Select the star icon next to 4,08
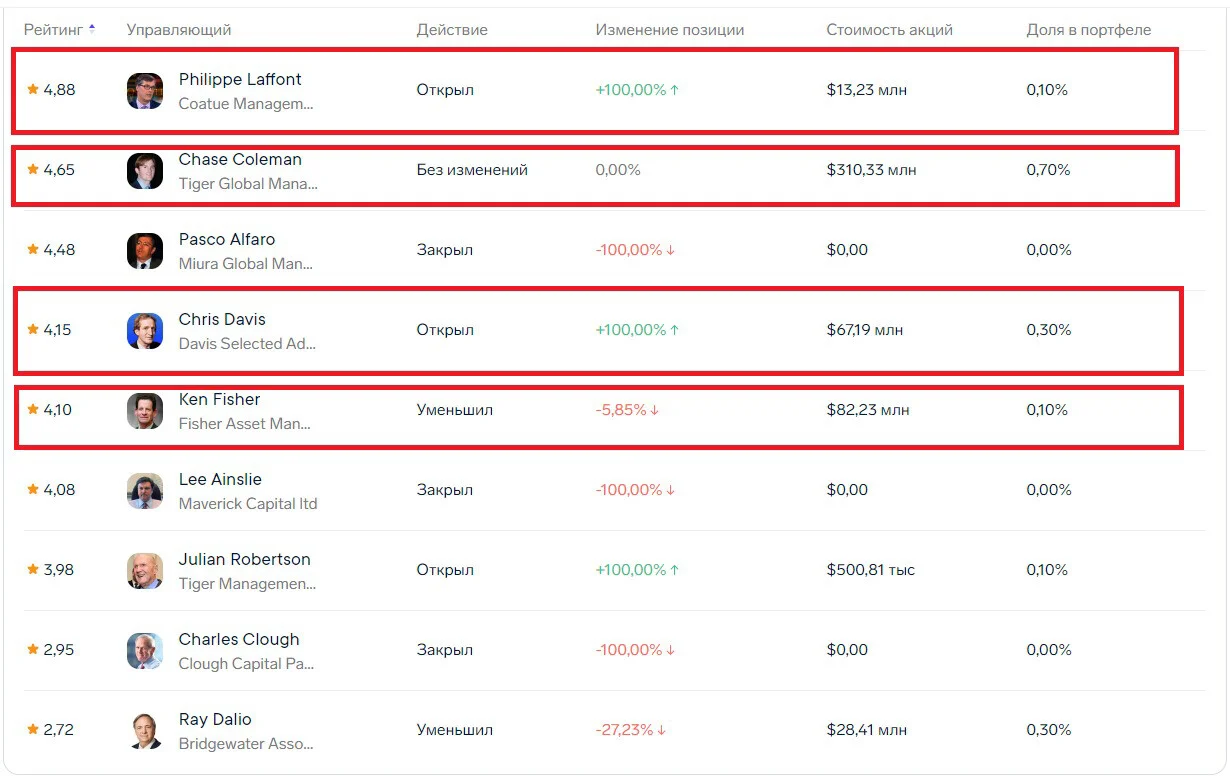Screen dimensions: 1230x778 [33, 489]
